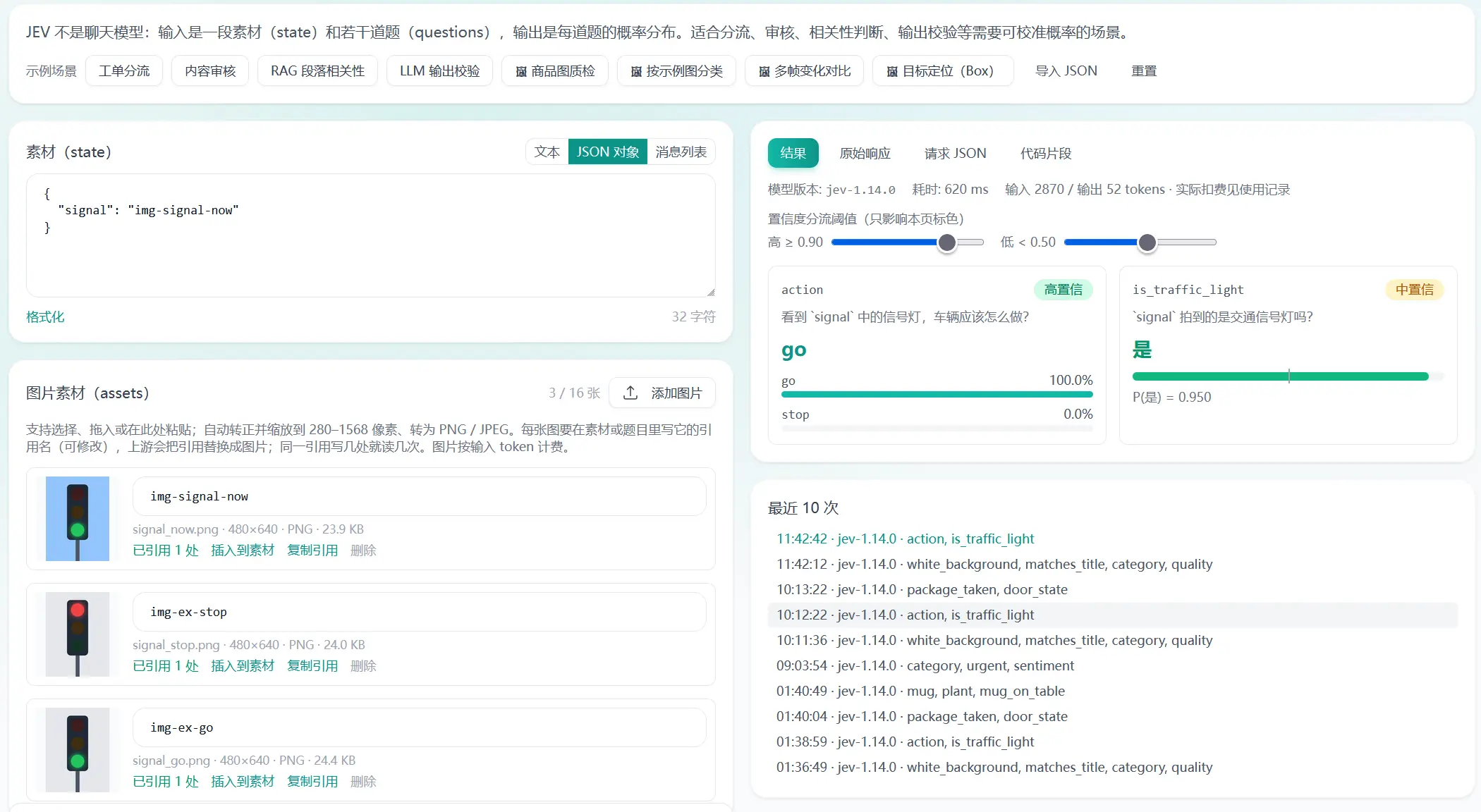Switch state input mode to 消息列表
The image size is (1481, 812).
[x=681, y=152]
